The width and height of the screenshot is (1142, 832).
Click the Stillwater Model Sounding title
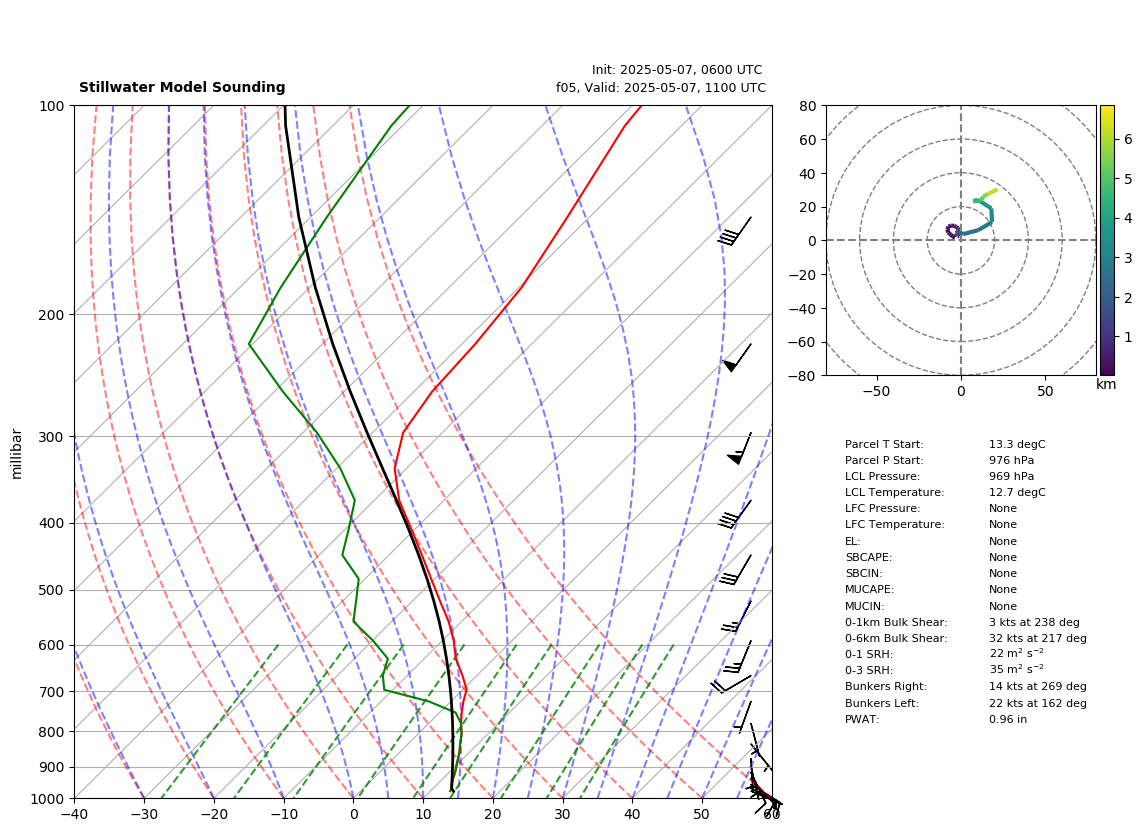182,87
